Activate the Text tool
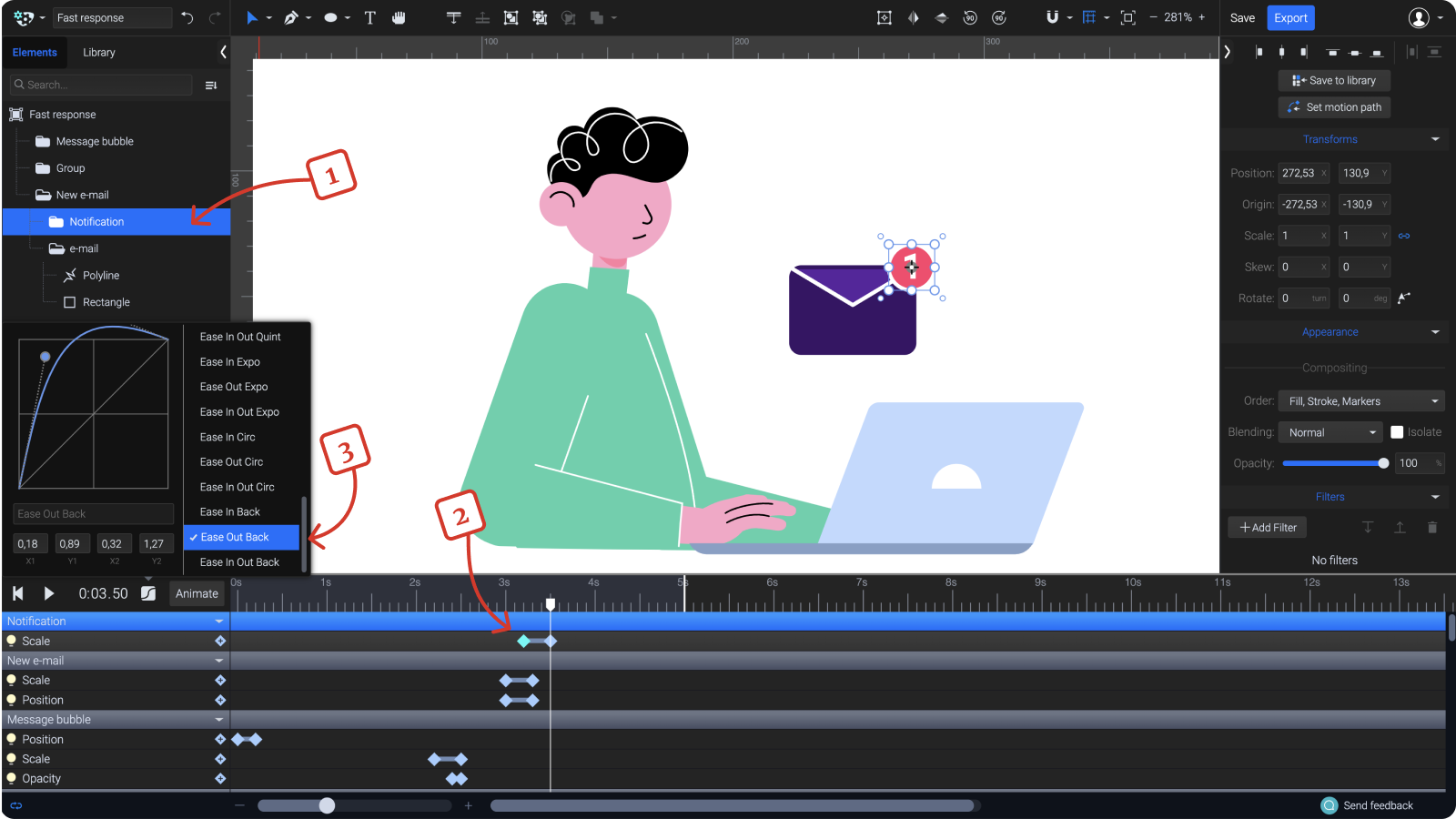Viewport: 1456px width, 819px height. click(x=369, y=17)
